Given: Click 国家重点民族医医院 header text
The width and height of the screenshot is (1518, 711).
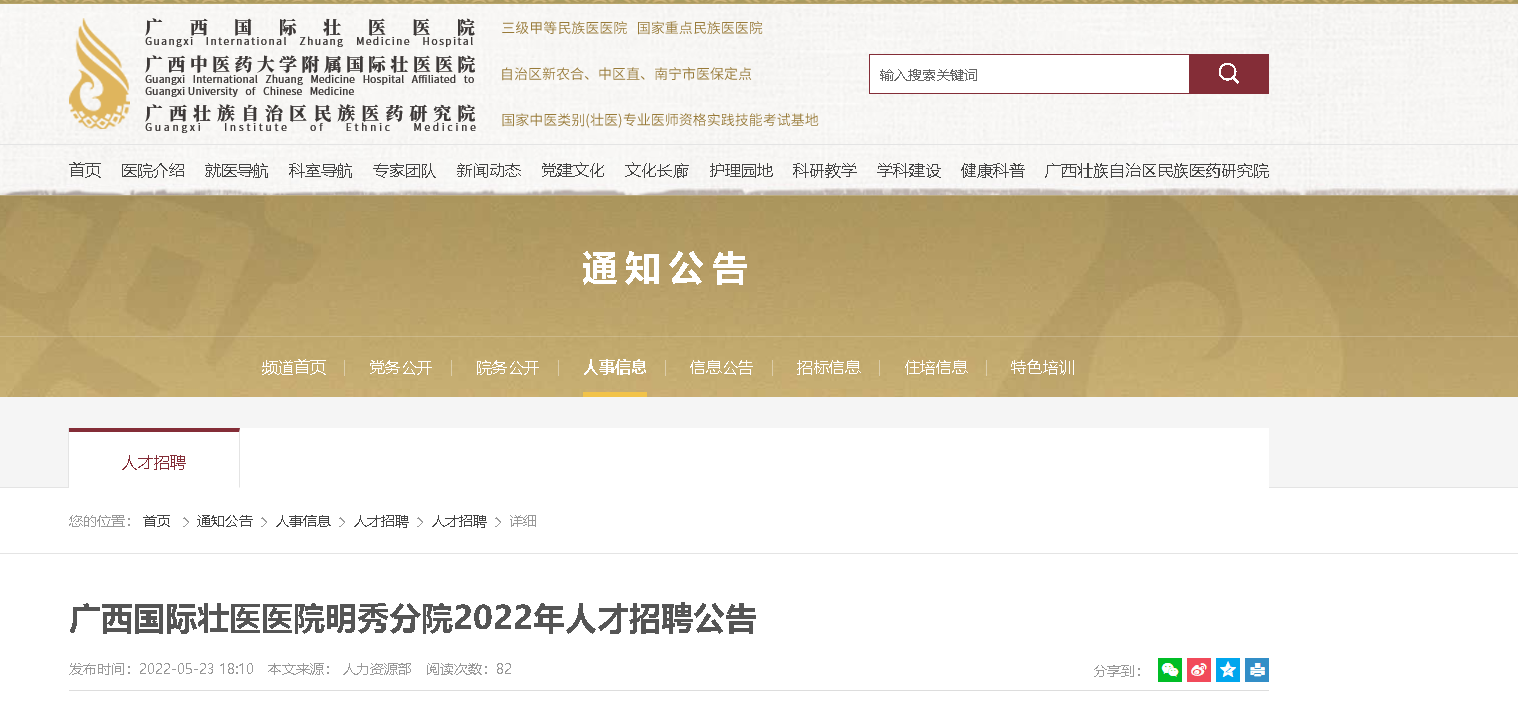Looking at the screenshot, I should point(700,28).
